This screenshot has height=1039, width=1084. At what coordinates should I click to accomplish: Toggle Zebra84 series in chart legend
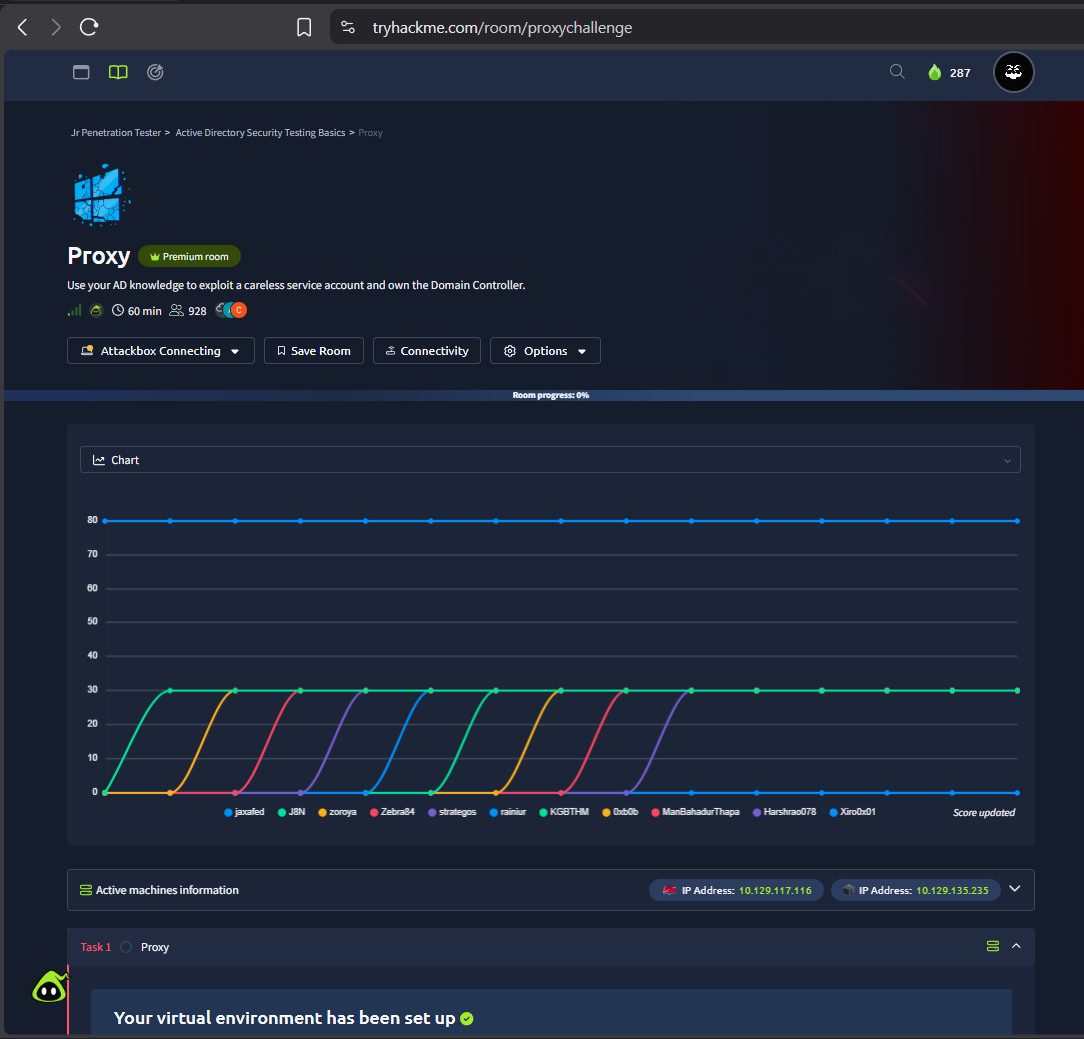393,812
